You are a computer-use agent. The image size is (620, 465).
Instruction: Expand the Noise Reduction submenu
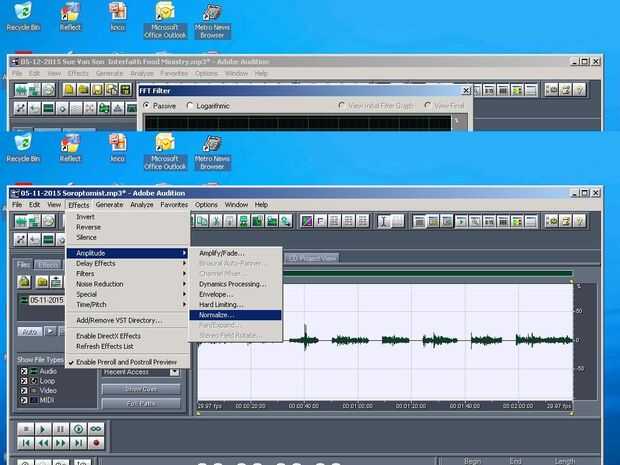127,284
